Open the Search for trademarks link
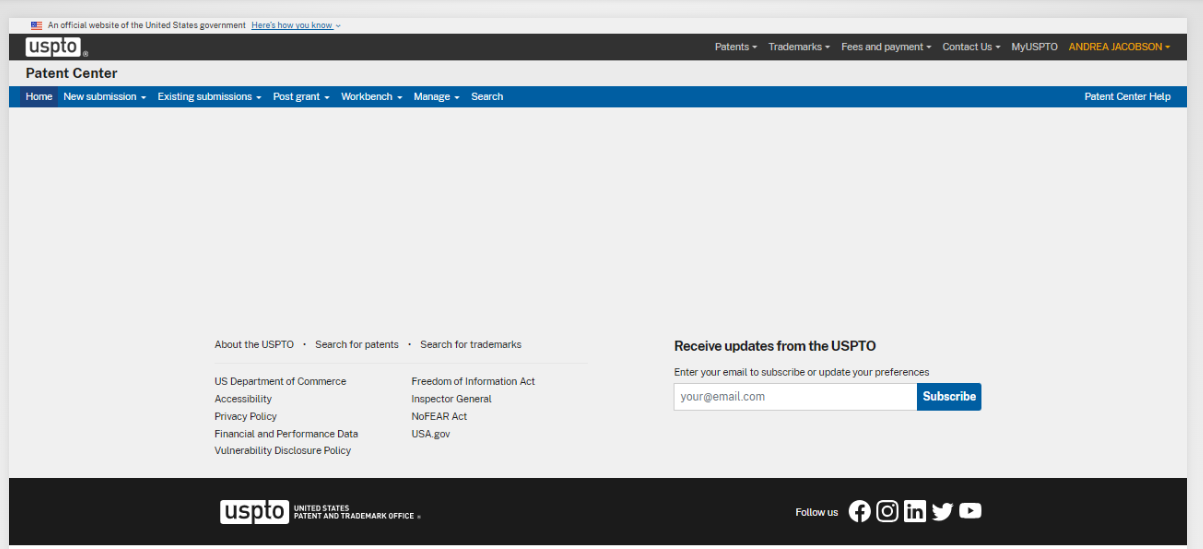1203x549 pixels. click(x=471, y=344)
